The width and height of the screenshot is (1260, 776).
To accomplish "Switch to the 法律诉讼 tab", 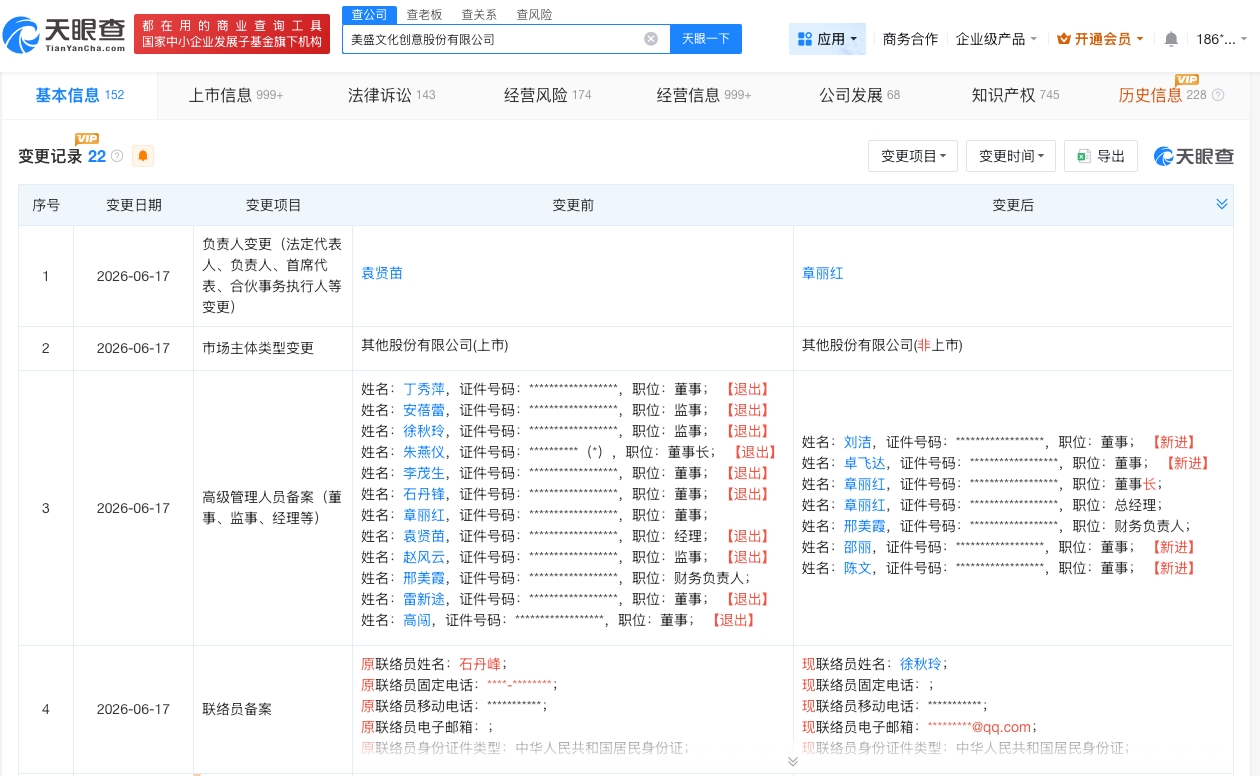I will (391, 95).
